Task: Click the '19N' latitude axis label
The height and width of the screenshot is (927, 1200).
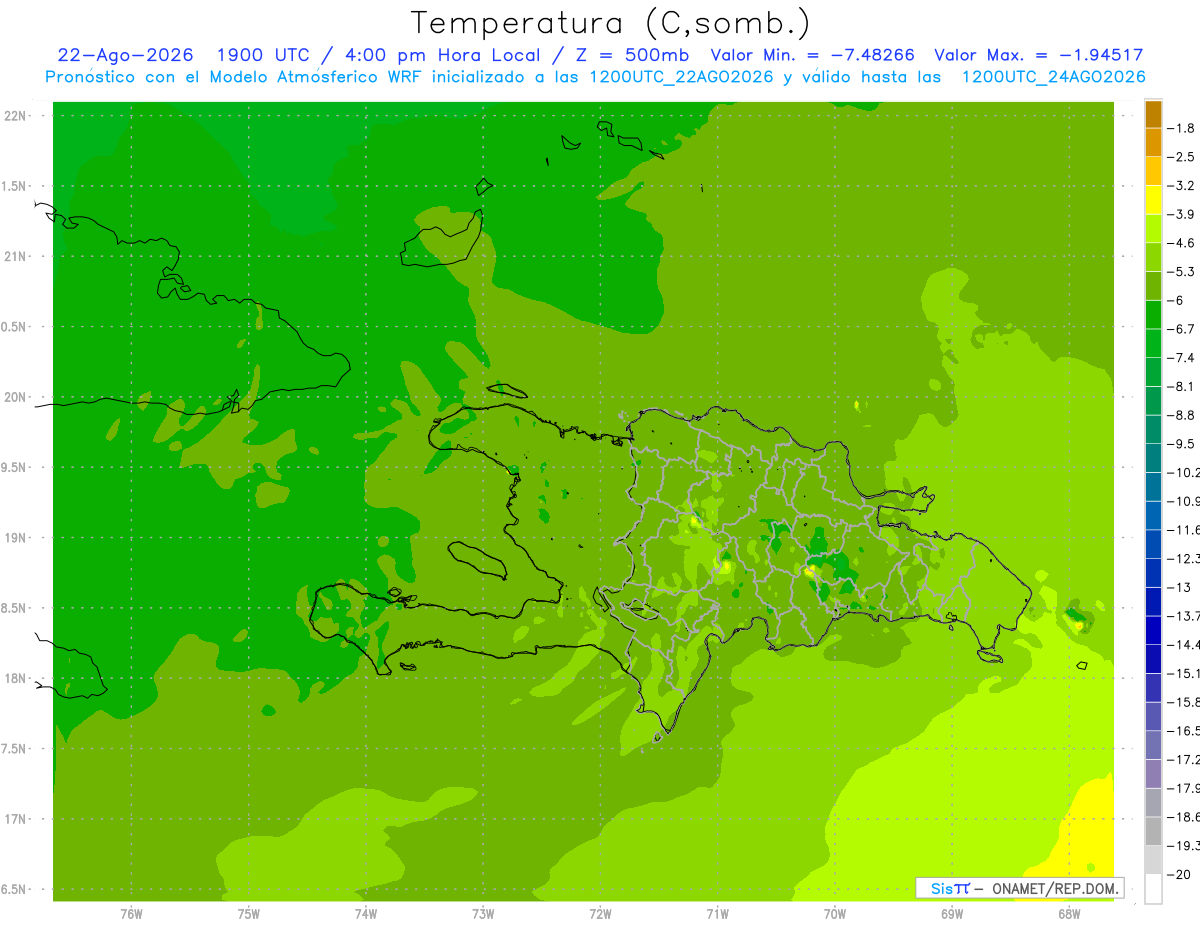Action: tap(15, 538)
